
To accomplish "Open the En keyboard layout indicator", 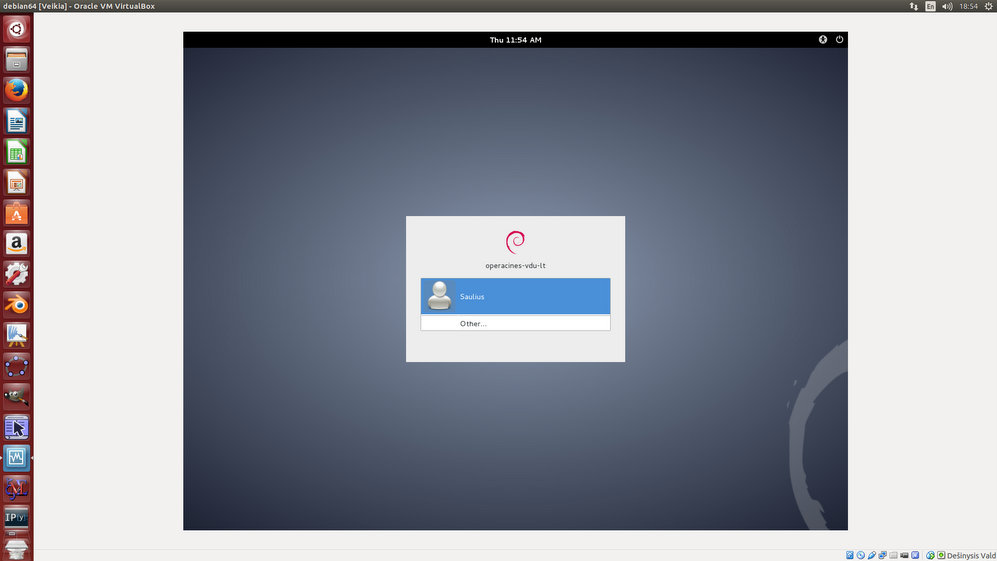I will (x=930, y=6).
